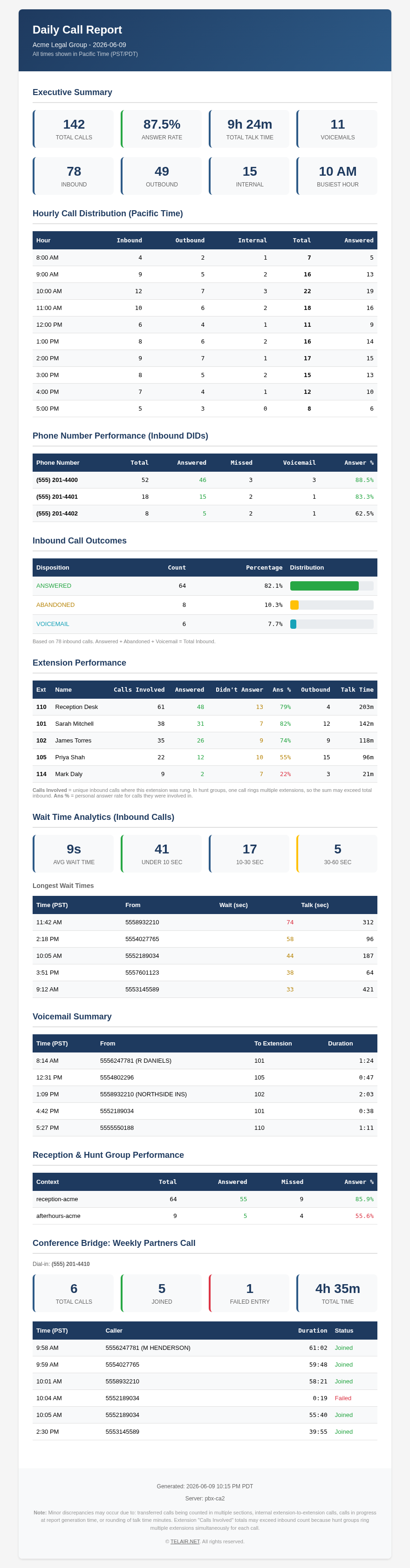Click the 2:30 PM conference row time

point(48,1431)
